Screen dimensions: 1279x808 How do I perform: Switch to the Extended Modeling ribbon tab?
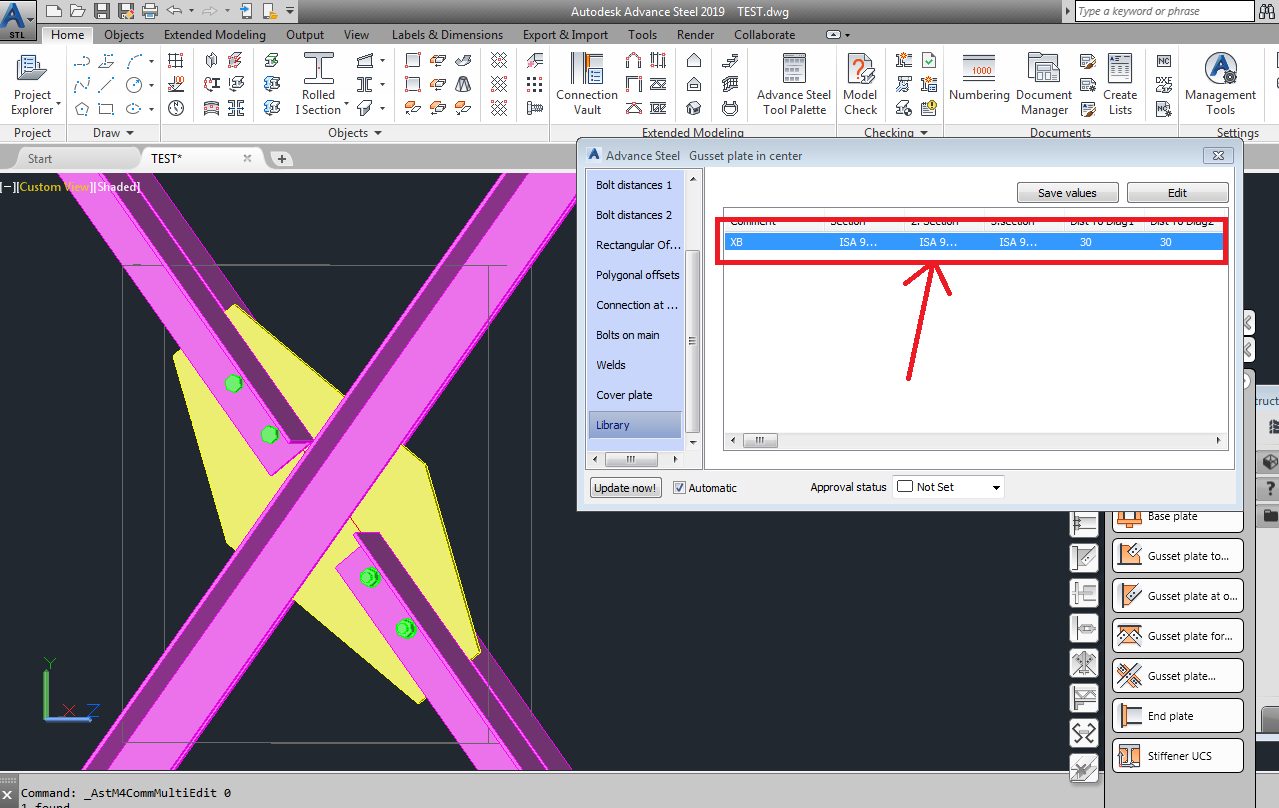[215, 35]
